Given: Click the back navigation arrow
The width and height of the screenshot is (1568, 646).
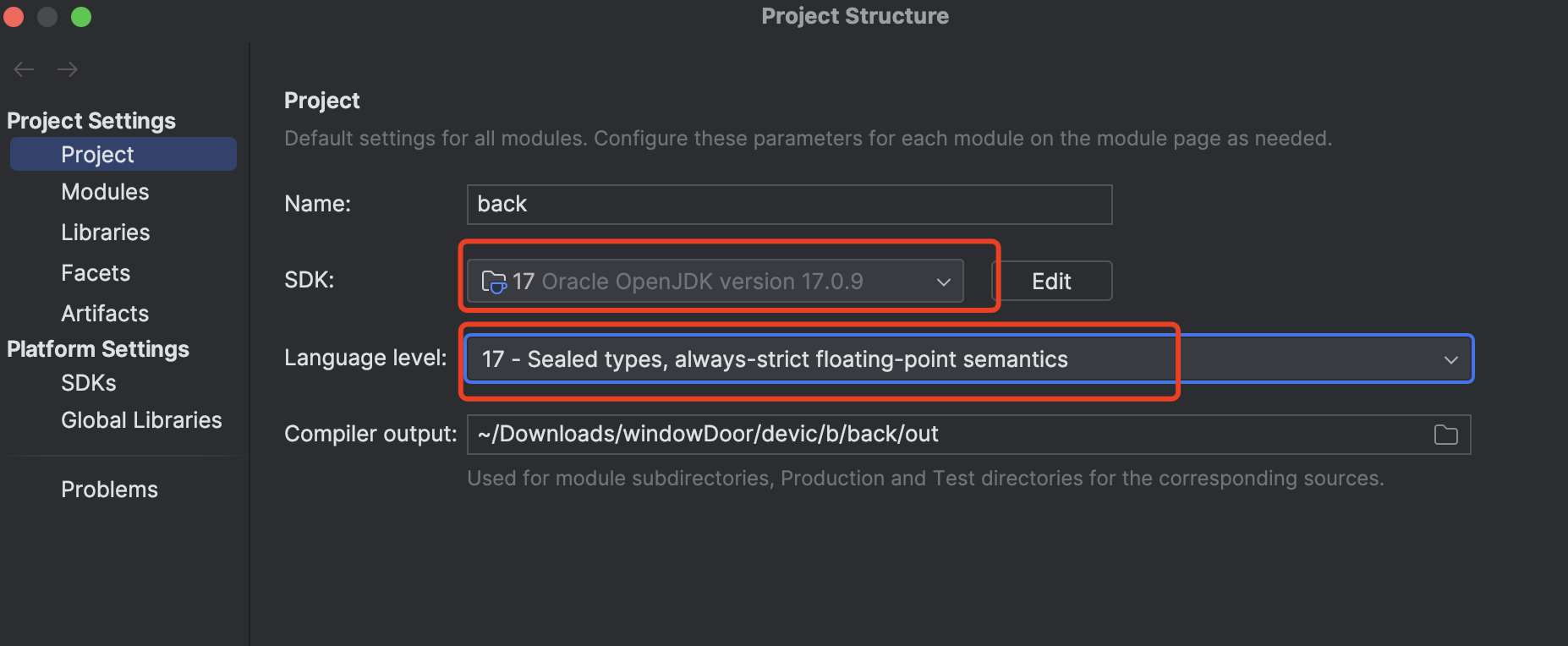Looking at the screenshot, I should (24, 69).
